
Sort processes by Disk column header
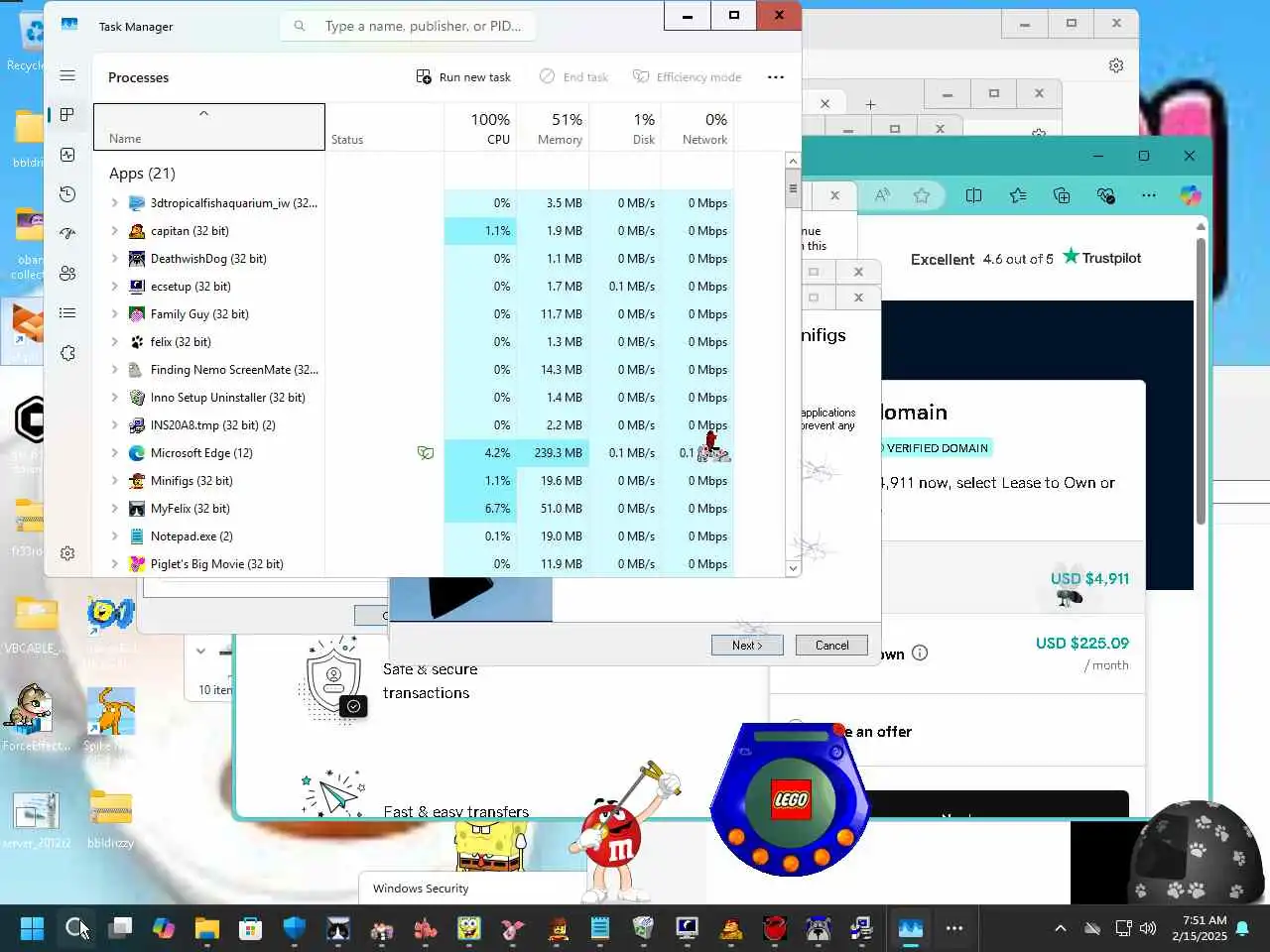point(625,127)
